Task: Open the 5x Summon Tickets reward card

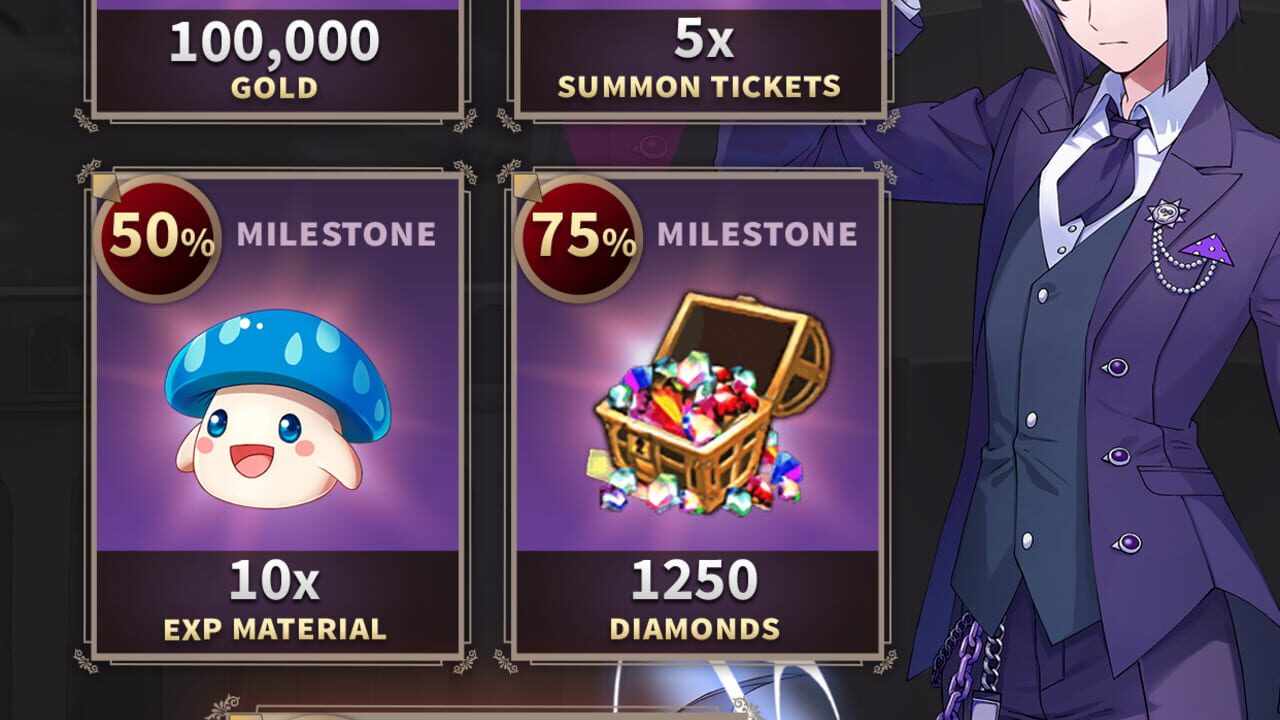Action: tap(700, 58)
